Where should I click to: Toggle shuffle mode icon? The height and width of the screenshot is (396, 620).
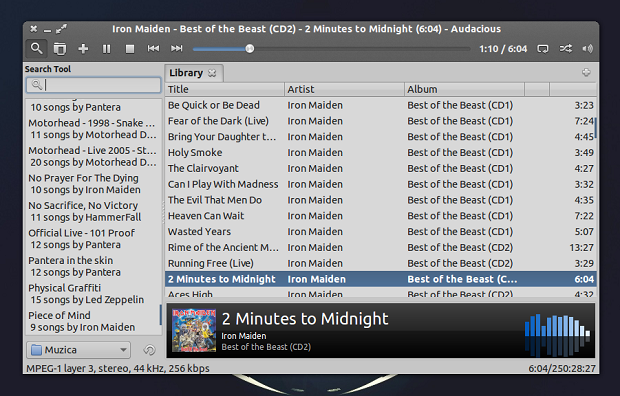click(x=565, y=48)
